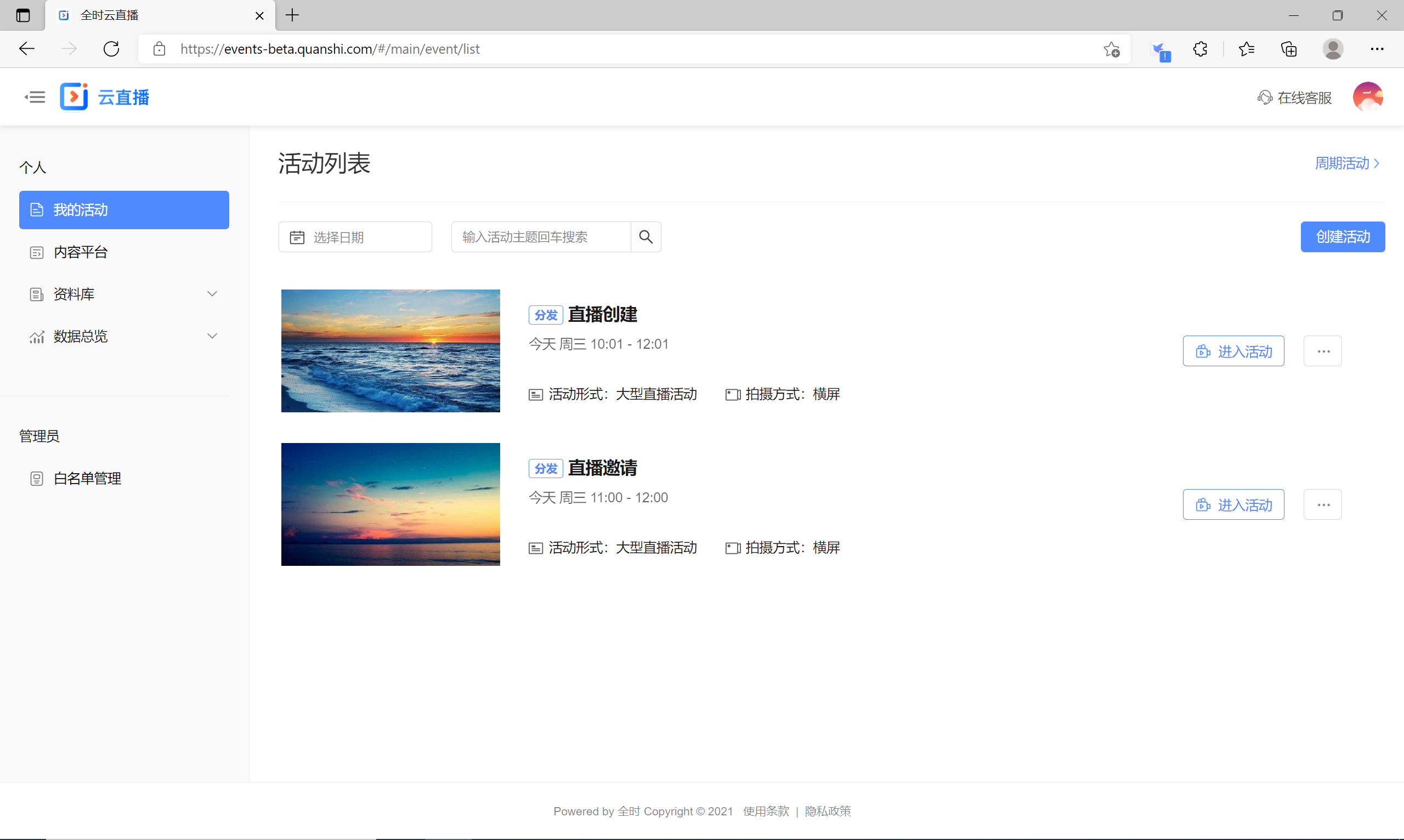Open 白名单管理 in the sidebar
This screenshot has width=1404, height=840.
point(87,479)
